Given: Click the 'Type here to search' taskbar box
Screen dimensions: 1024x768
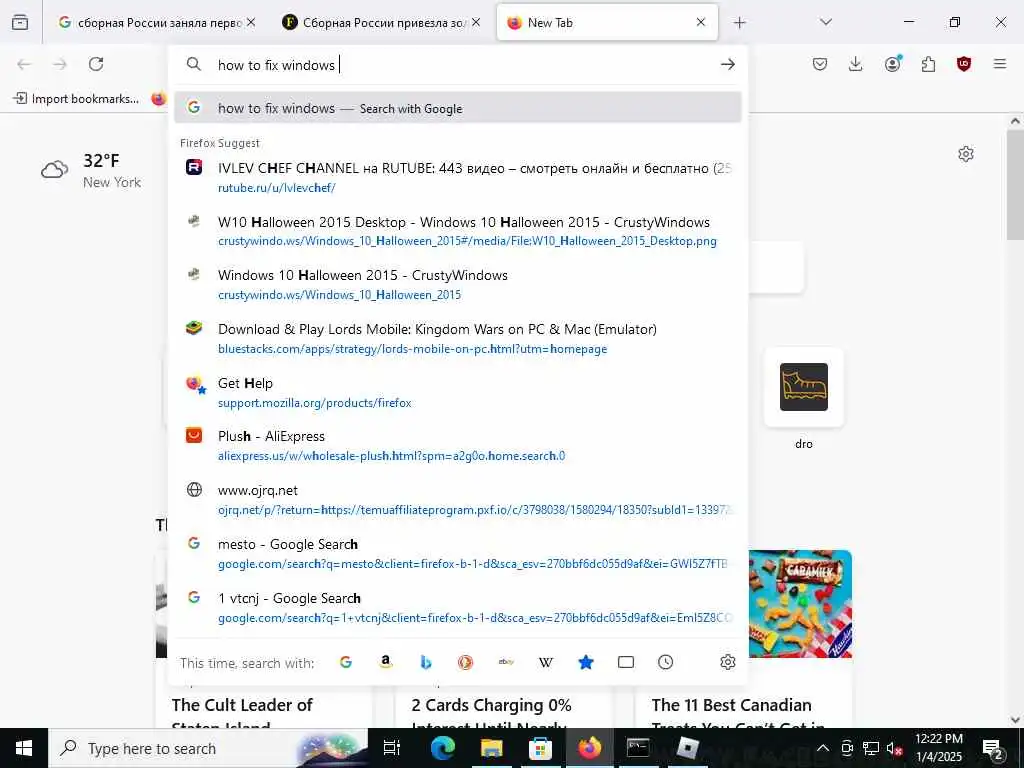Looking at the screenshot, I should [208, 748].
